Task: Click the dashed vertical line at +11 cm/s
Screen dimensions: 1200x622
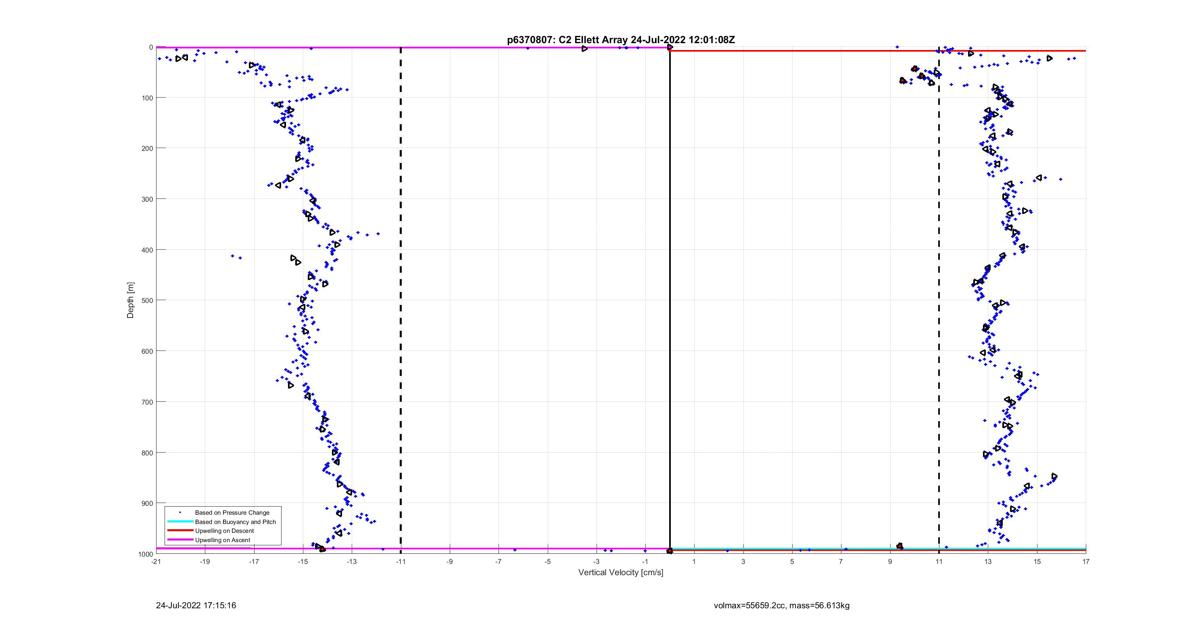Action: [x=939, y=300]
